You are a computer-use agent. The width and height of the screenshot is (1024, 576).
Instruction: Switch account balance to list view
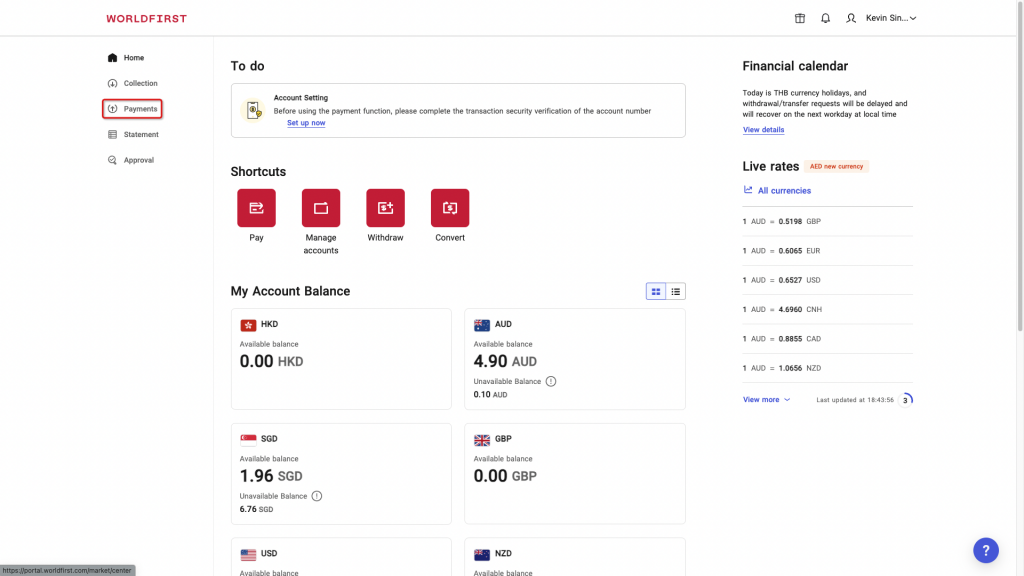pyautogui.click(x=676, y=292)
